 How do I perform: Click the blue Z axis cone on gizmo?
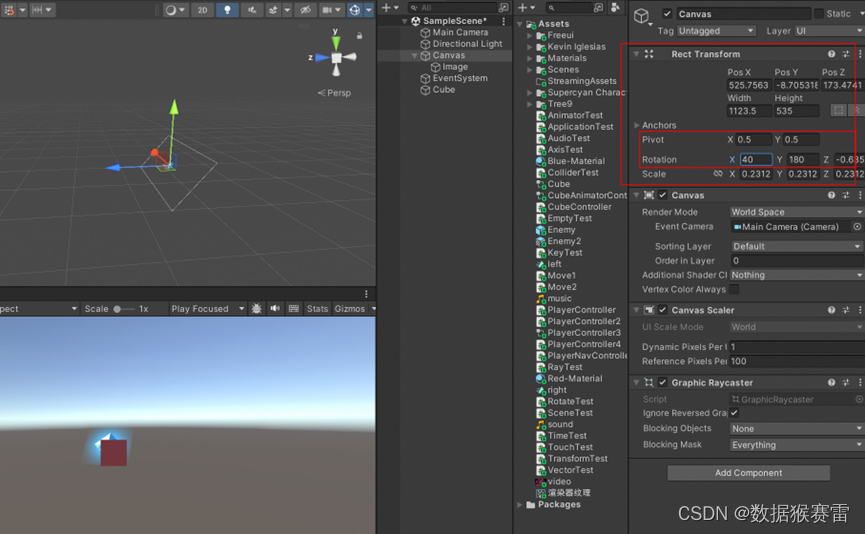coord(322,57)
